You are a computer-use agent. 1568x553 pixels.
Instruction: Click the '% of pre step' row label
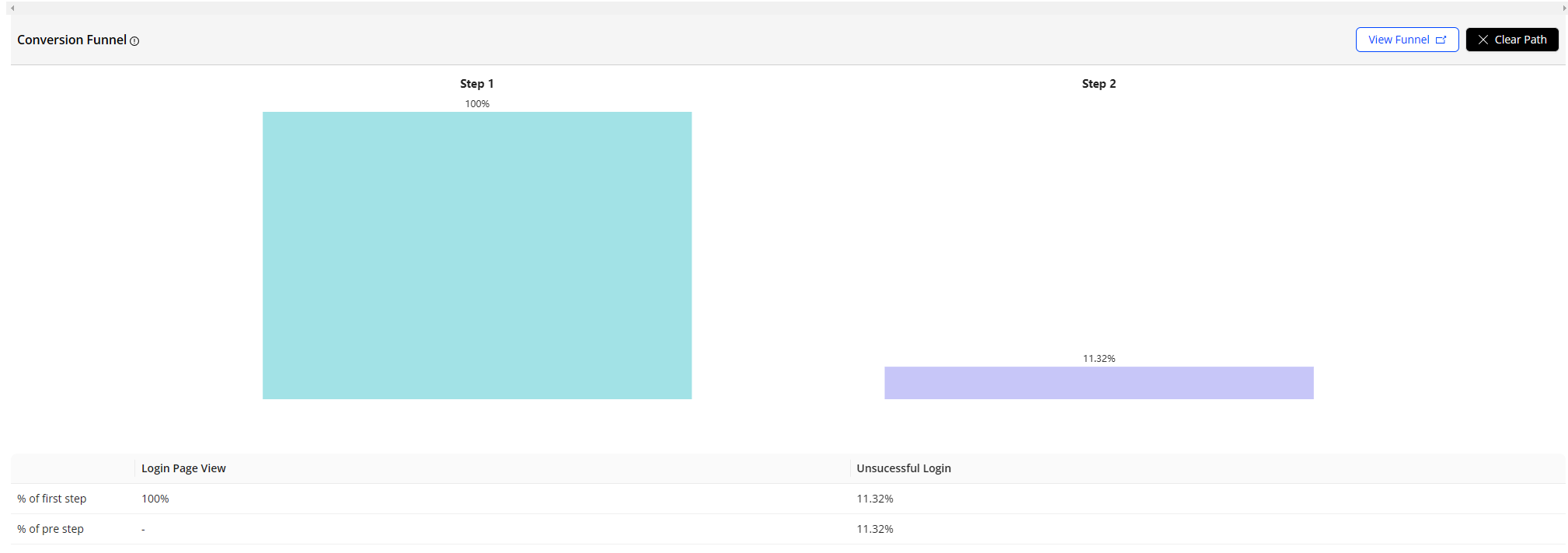click(51, 529)
